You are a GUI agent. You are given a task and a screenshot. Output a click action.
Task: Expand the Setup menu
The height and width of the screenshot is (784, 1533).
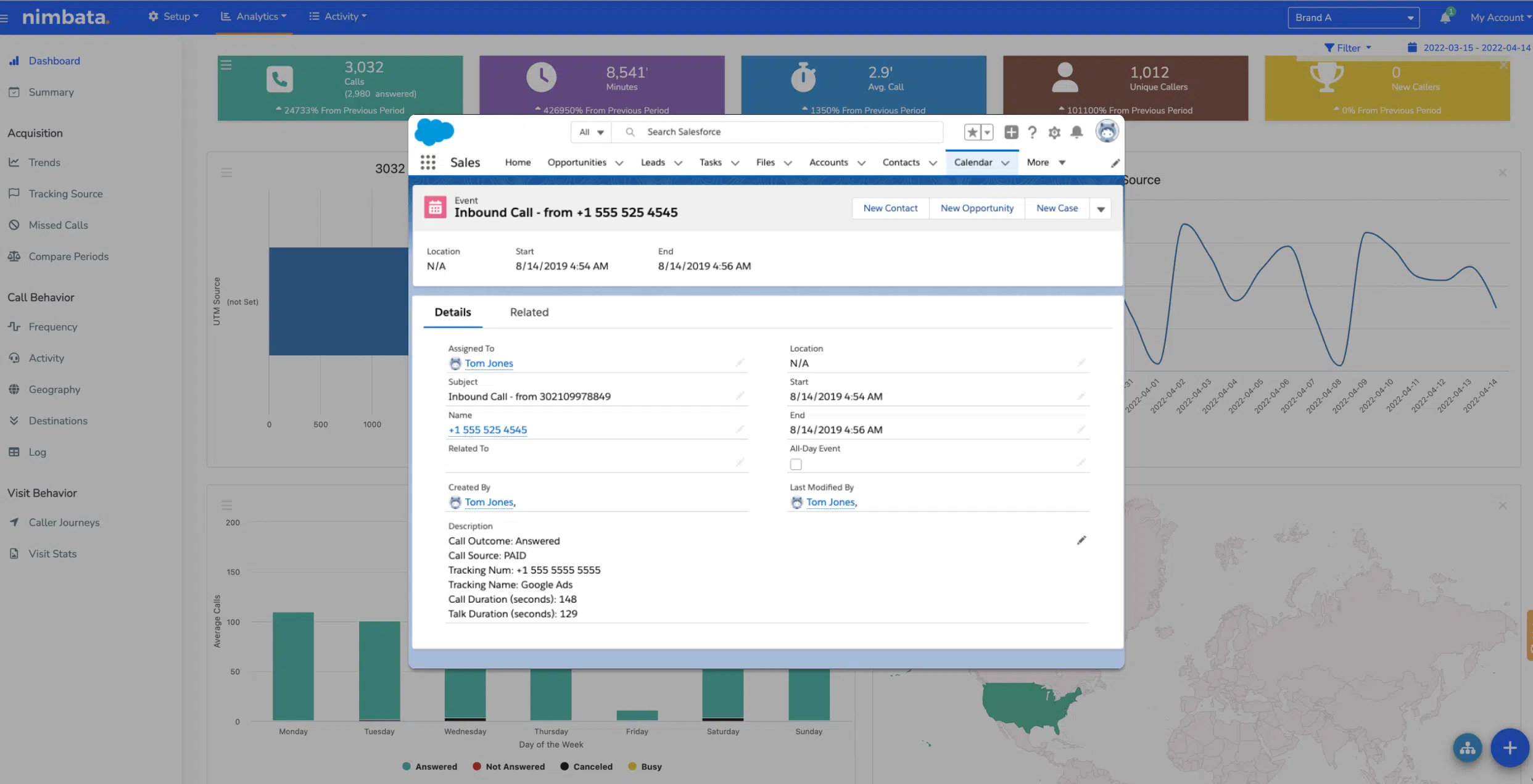pyautogui.click(x=173, y=17)
